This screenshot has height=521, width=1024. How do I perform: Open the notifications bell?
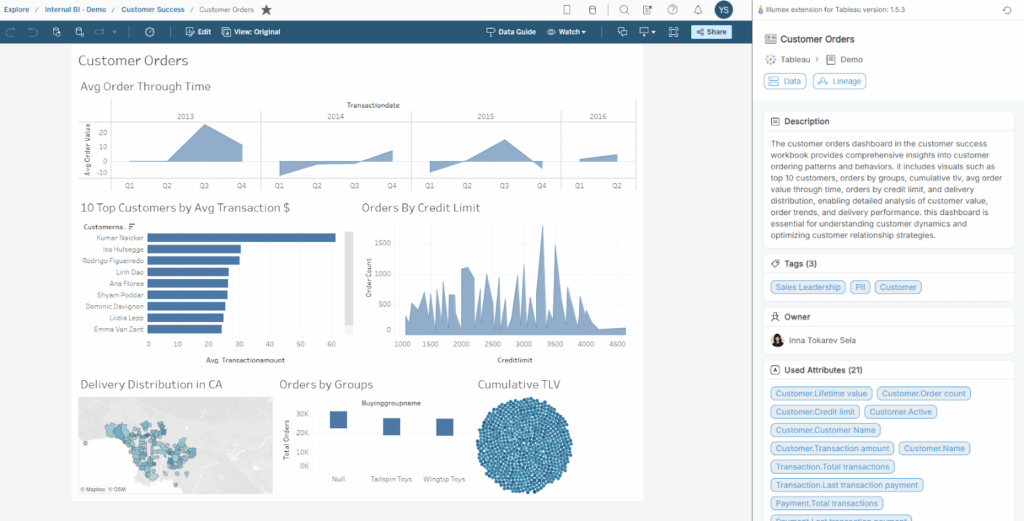(x=697, y=10)
